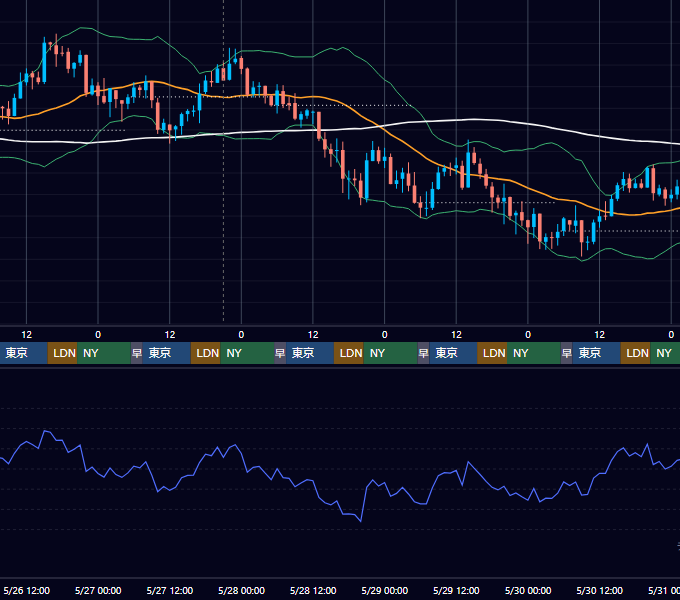
Task: Select the 5/27 12:00 date label
Action: 170,590
